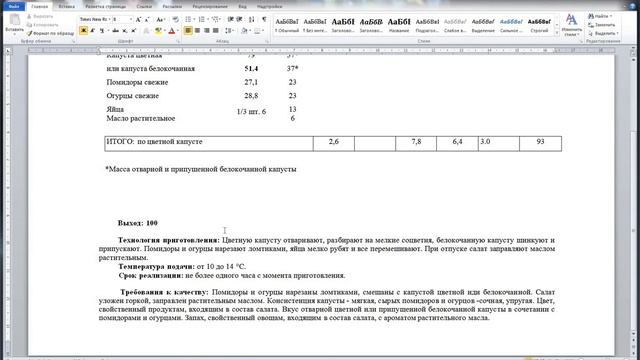Screen dimensions: 640x360
Task: Click the Вставить paste button
Action: (14, 24)
